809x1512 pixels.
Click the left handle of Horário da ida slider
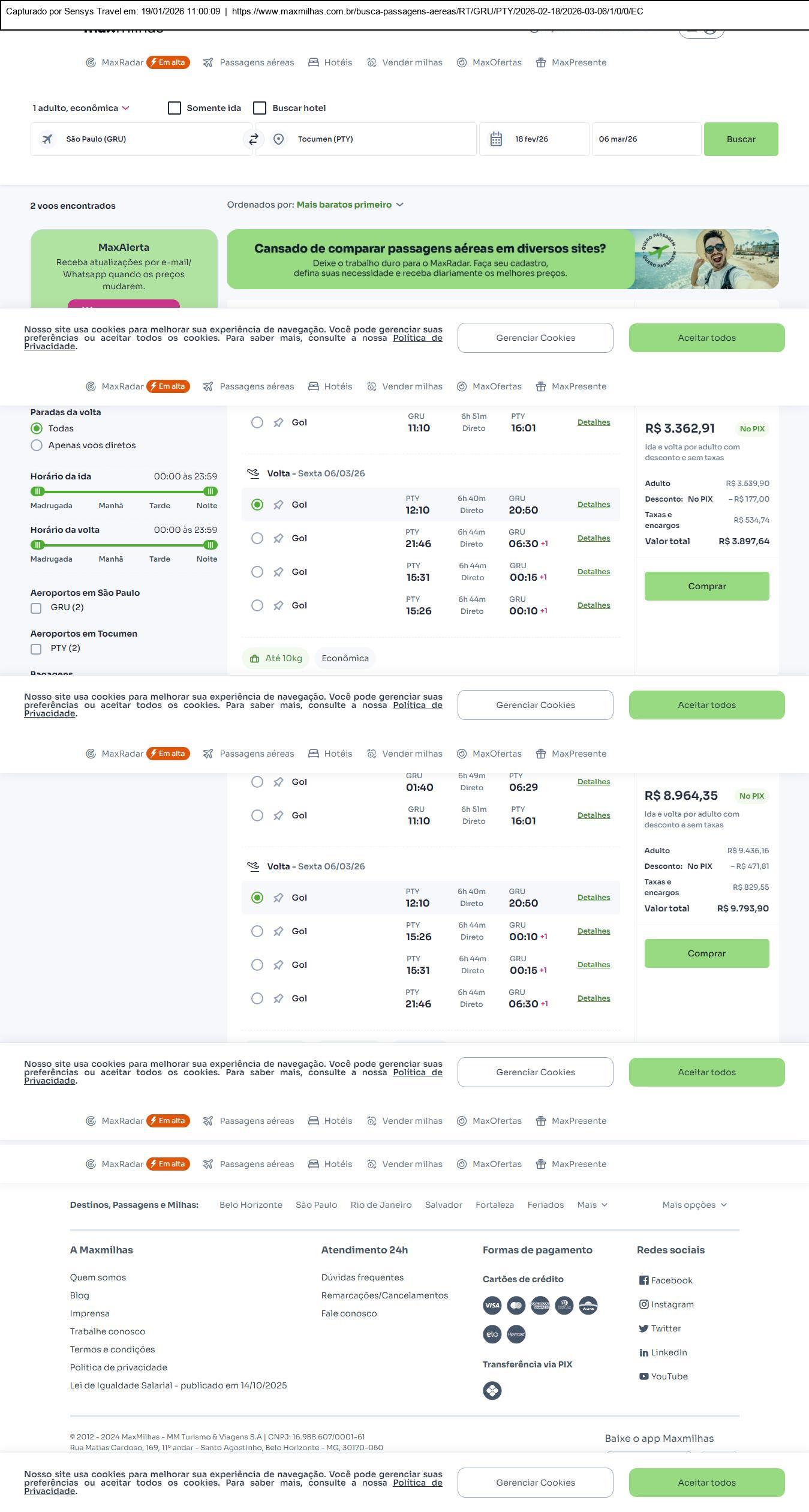pos(38,491)
